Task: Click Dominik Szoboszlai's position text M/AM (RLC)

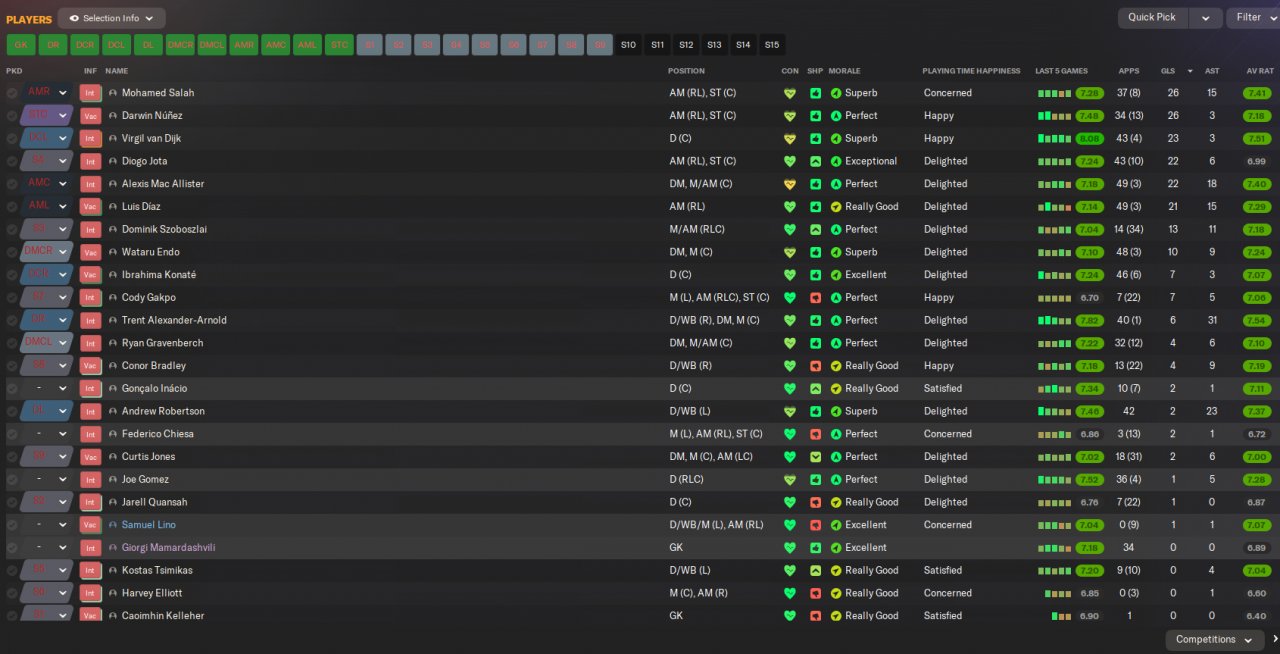Action: tap(697, 229)
